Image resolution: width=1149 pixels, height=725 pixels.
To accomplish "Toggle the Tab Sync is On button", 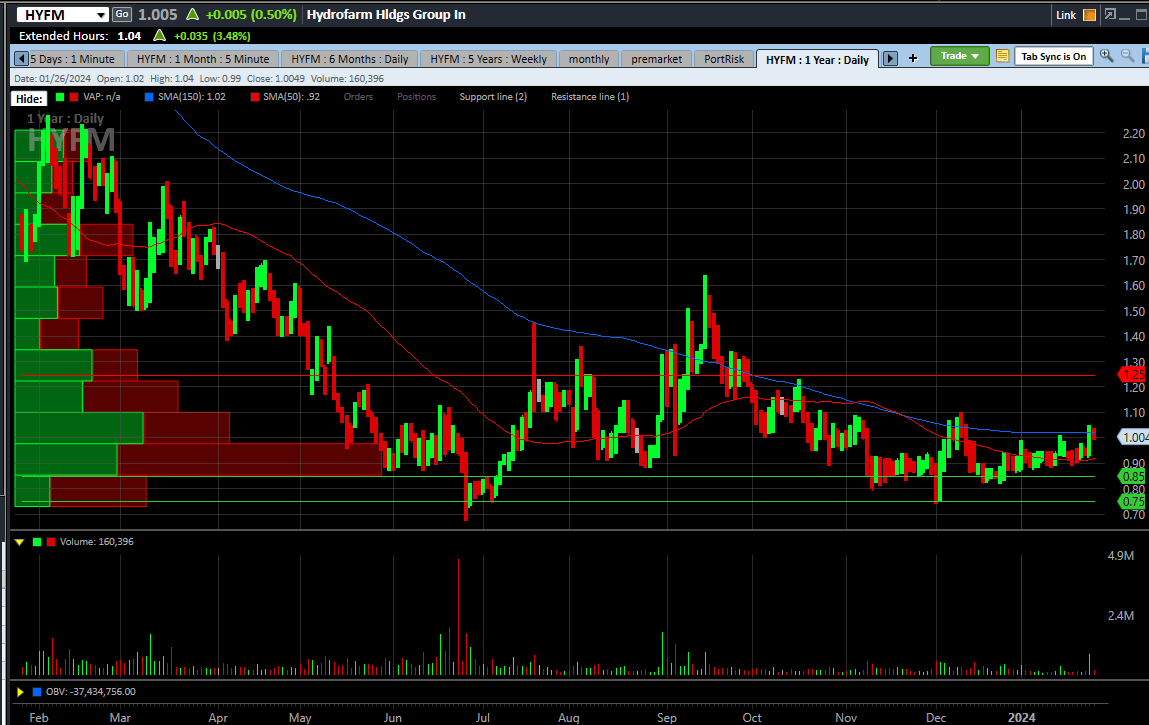I will [x=1053, y=57].
